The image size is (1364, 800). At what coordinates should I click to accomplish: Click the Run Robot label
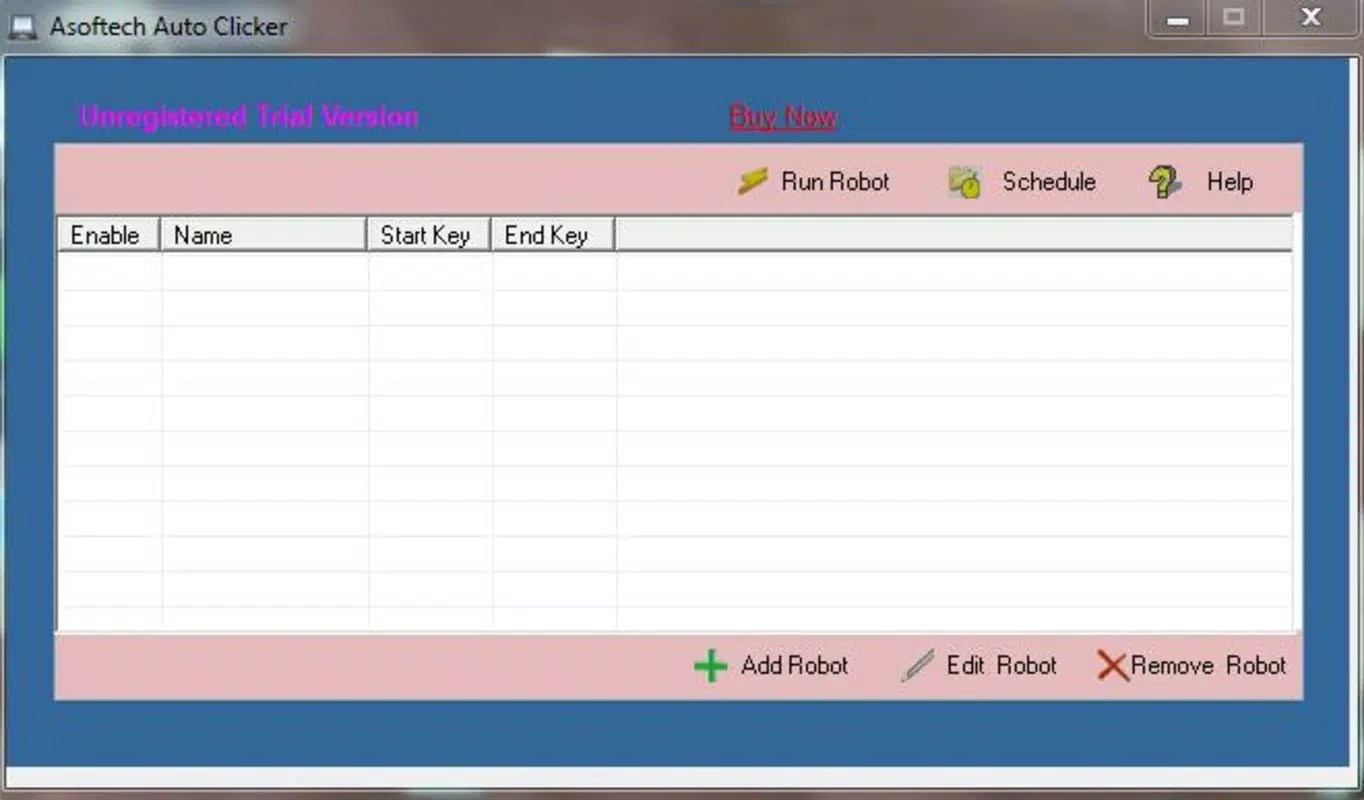835,182
